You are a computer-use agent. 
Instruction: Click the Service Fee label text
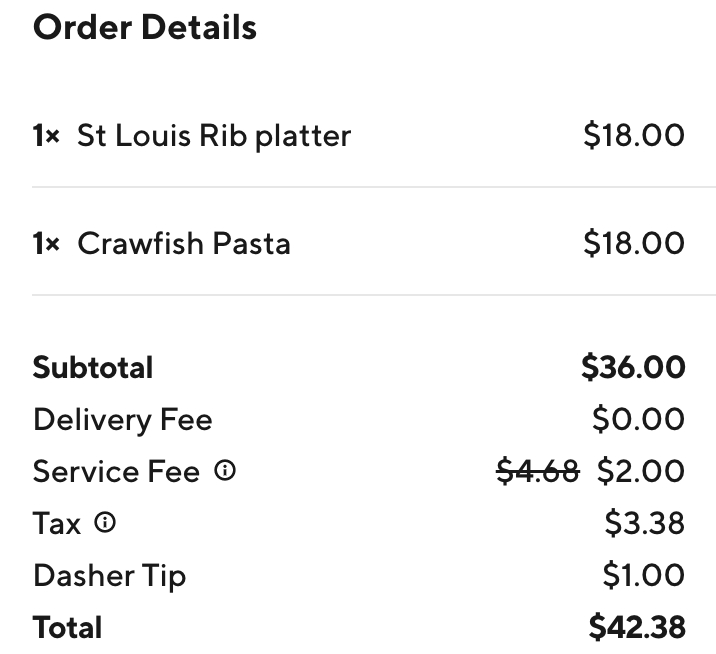(x=116, y=471)
